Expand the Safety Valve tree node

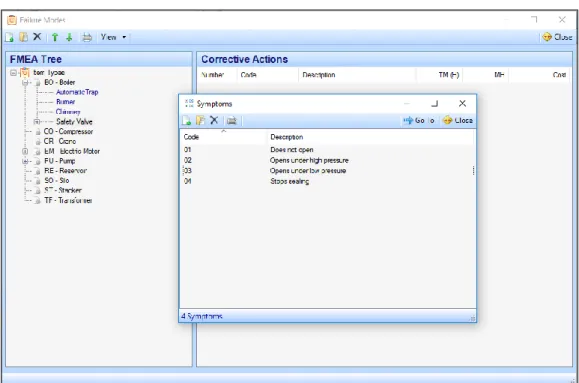click(37, 122)
